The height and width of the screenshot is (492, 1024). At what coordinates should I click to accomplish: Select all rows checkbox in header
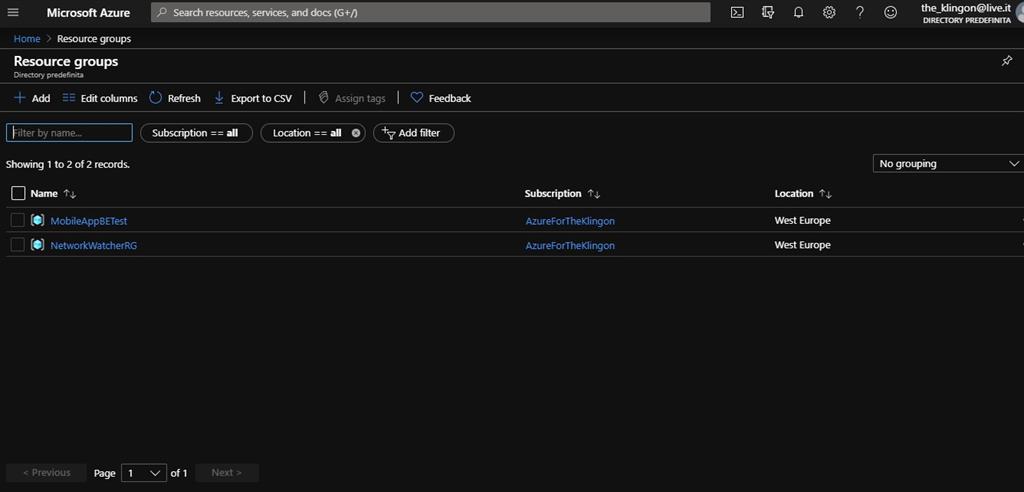click(x=18, y=193)
